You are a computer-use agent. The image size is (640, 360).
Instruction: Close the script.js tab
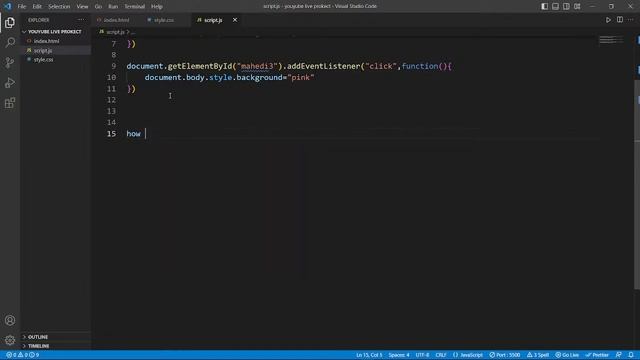pyautogui.click(x=235, y=20)
